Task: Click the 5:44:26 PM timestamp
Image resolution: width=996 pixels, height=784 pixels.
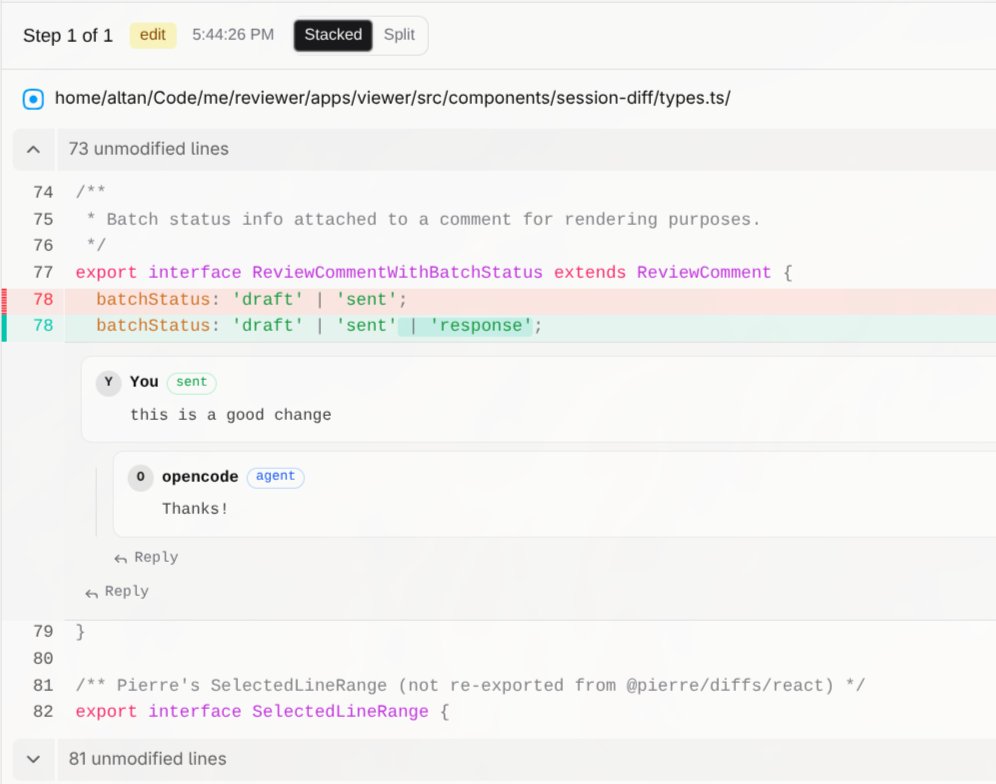Action: coord(233,35)
